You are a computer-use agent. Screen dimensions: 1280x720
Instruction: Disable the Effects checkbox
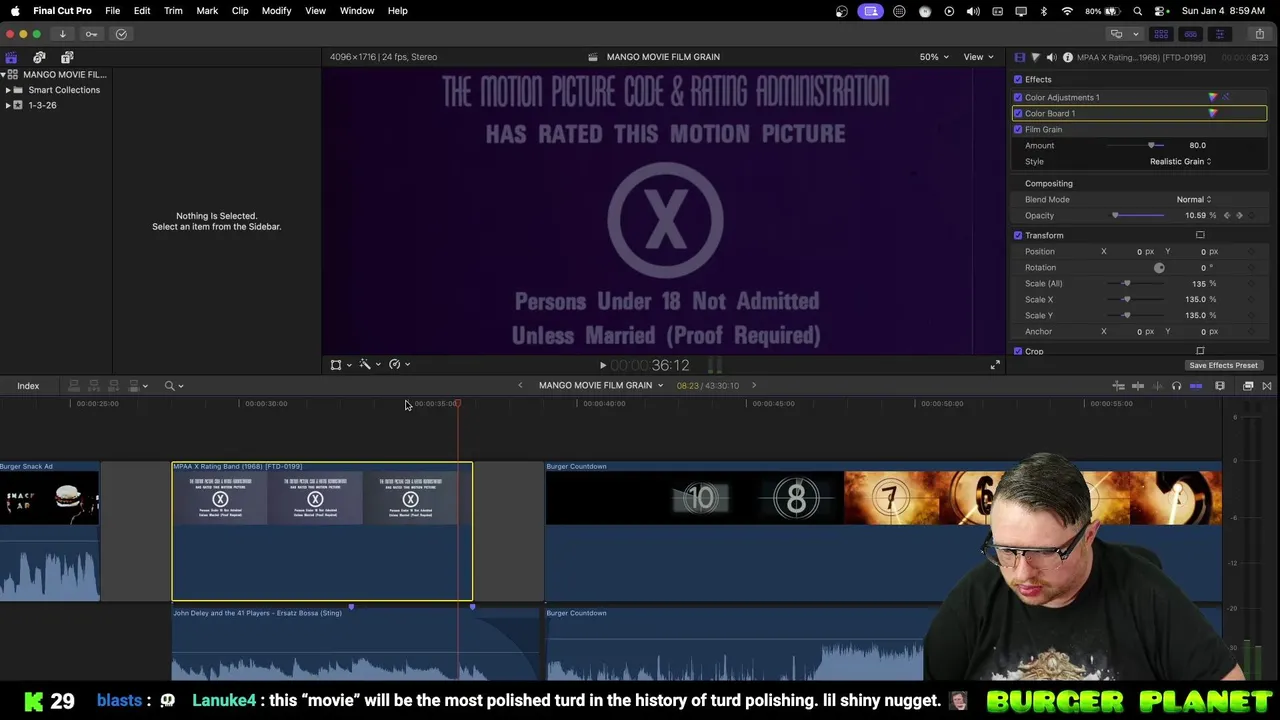tap(1018, 79)
